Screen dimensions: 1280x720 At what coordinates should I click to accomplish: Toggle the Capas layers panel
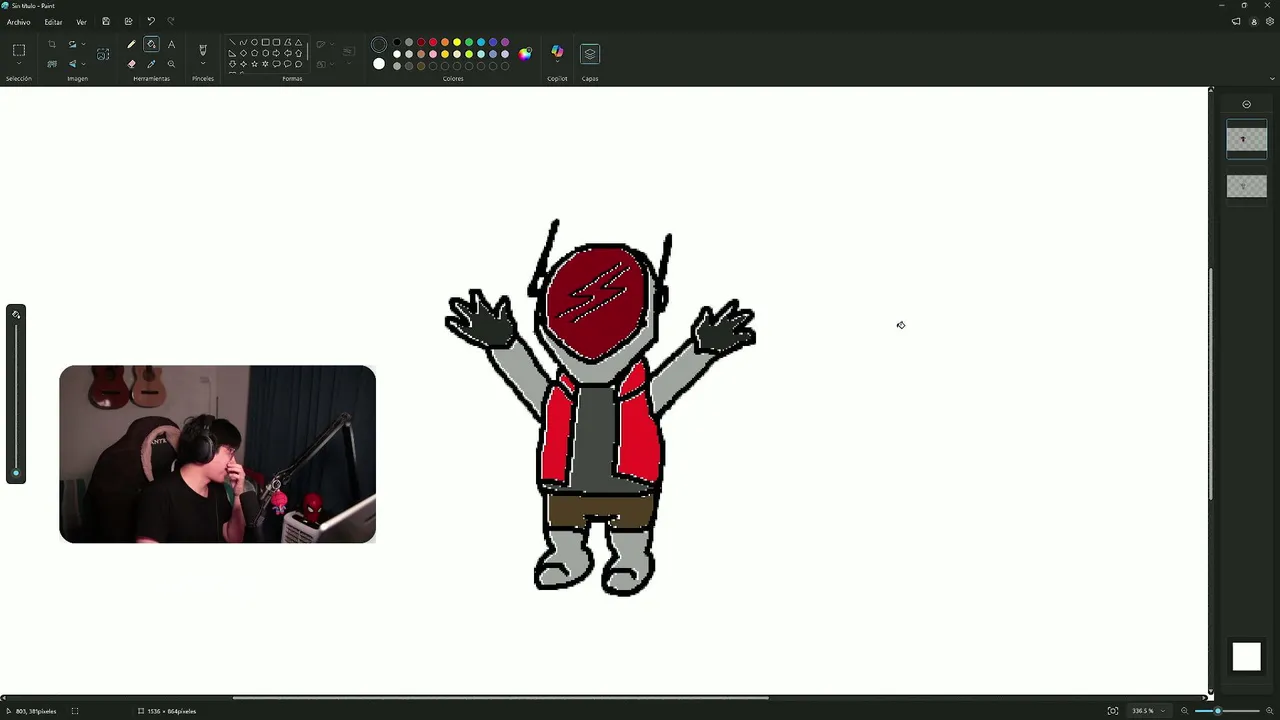click(x=590, y=54)
